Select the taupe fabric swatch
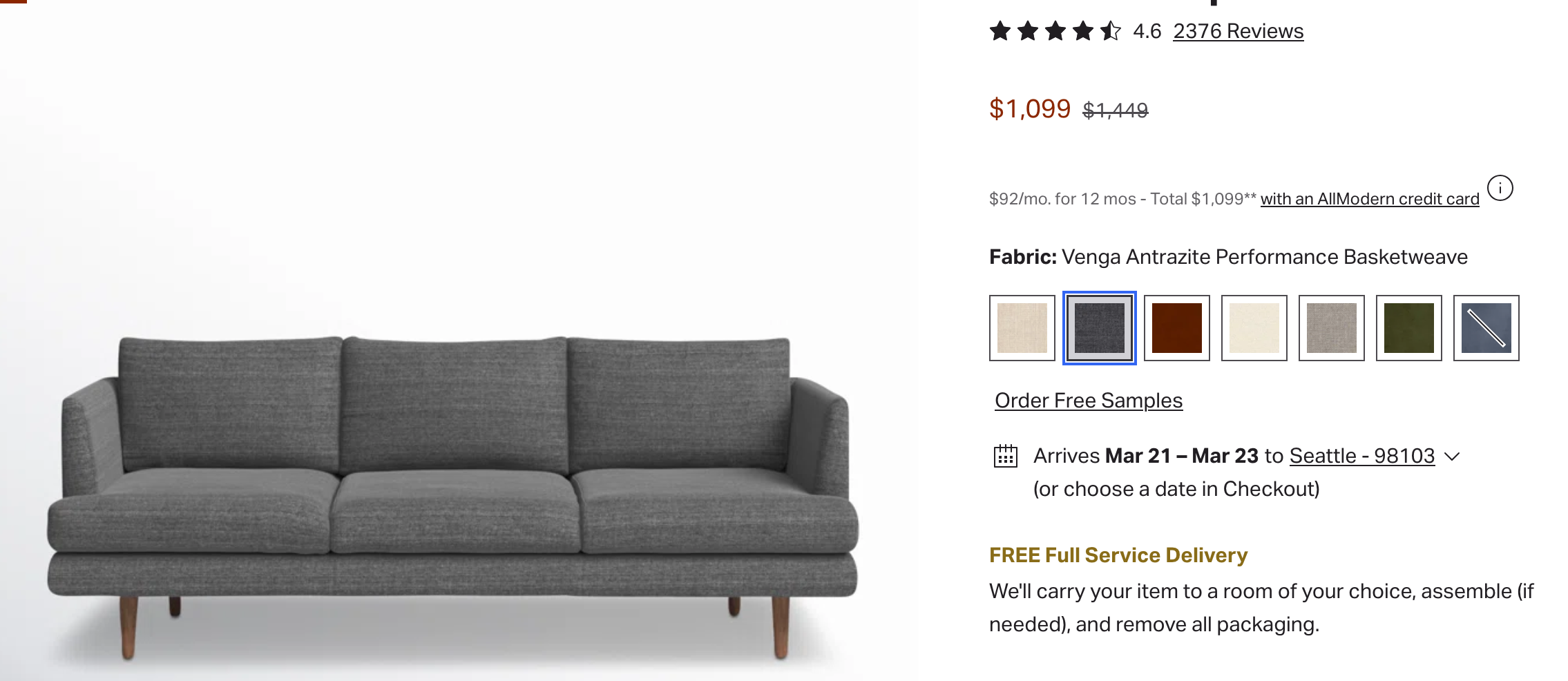 tap(1331, 328)
